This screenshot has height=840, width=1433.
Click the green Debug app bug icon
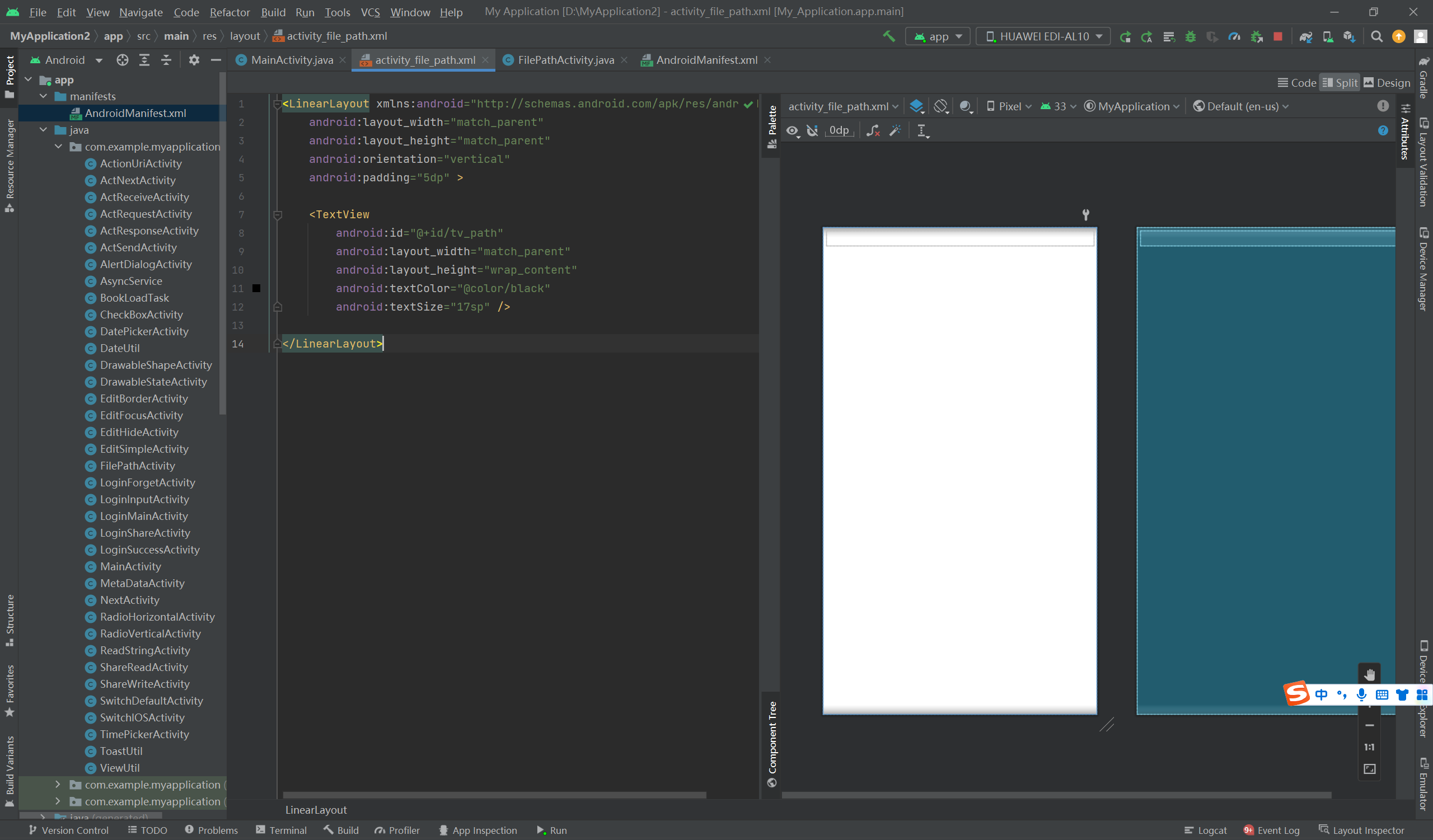[x=1190, y=36]
